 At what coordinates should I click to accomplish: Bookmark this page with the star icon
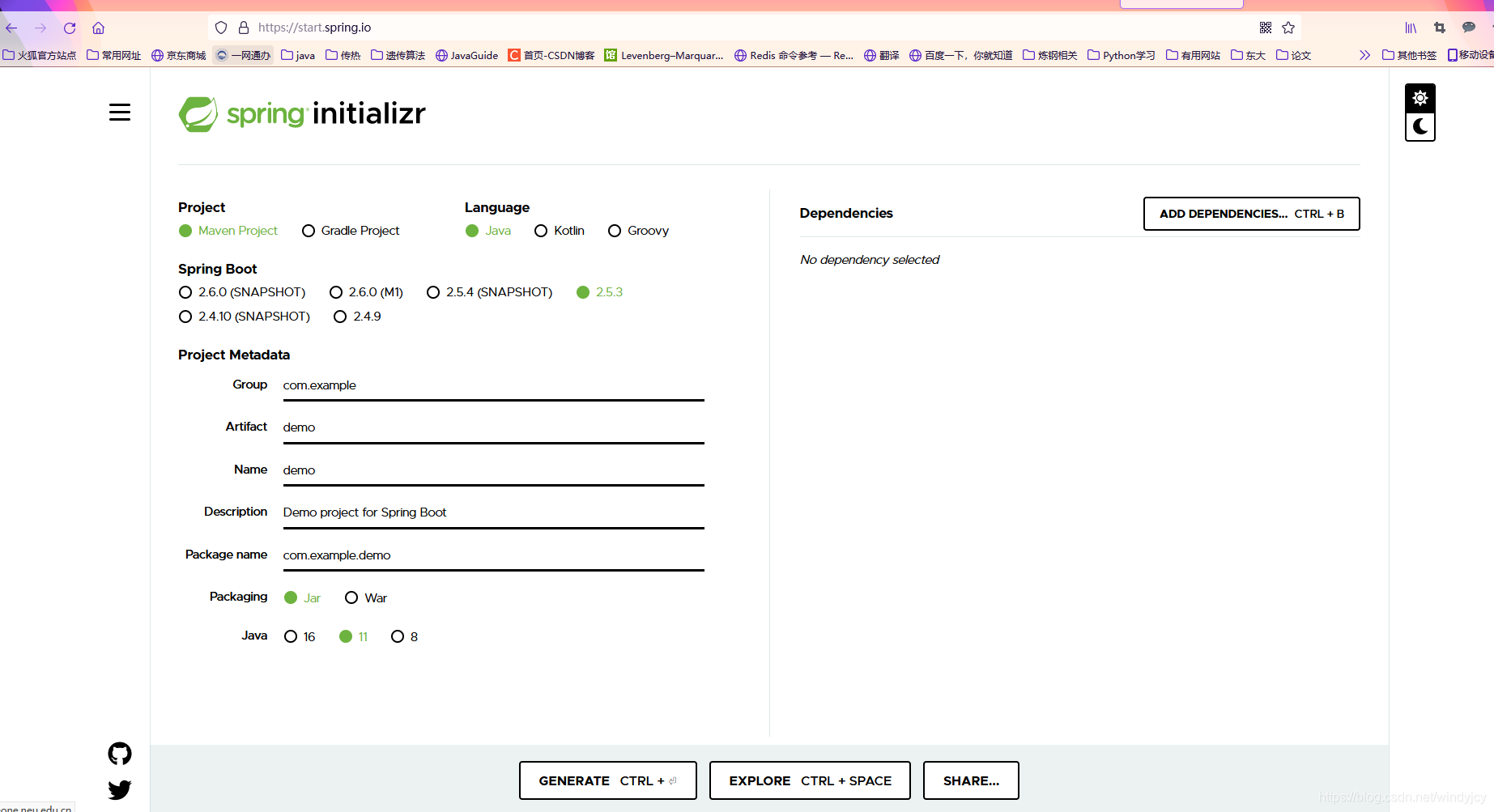click(1288, 28)
